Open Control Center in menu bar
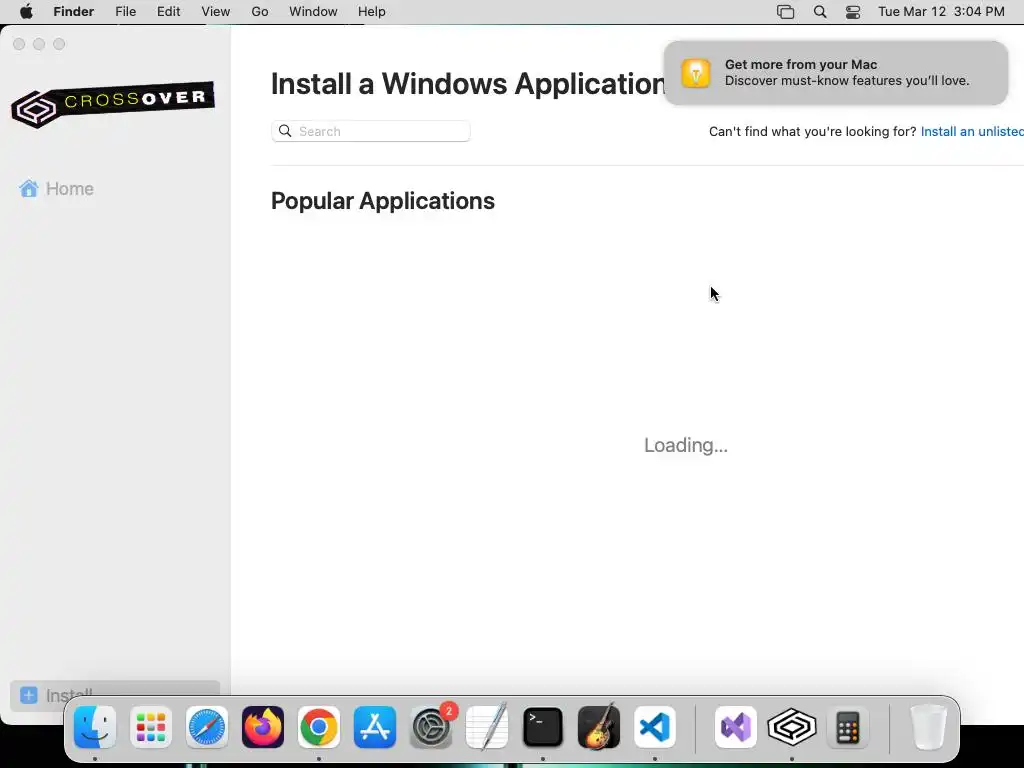 [853, 12]
